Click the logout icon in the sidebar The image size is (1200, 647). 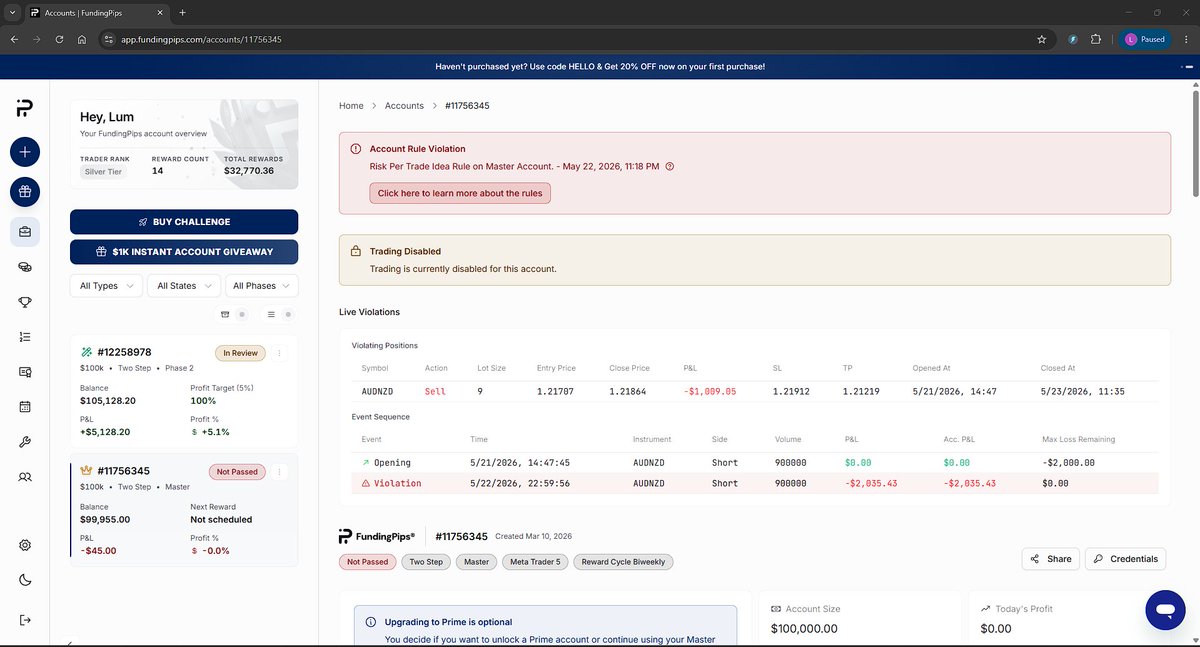(25, 620)
